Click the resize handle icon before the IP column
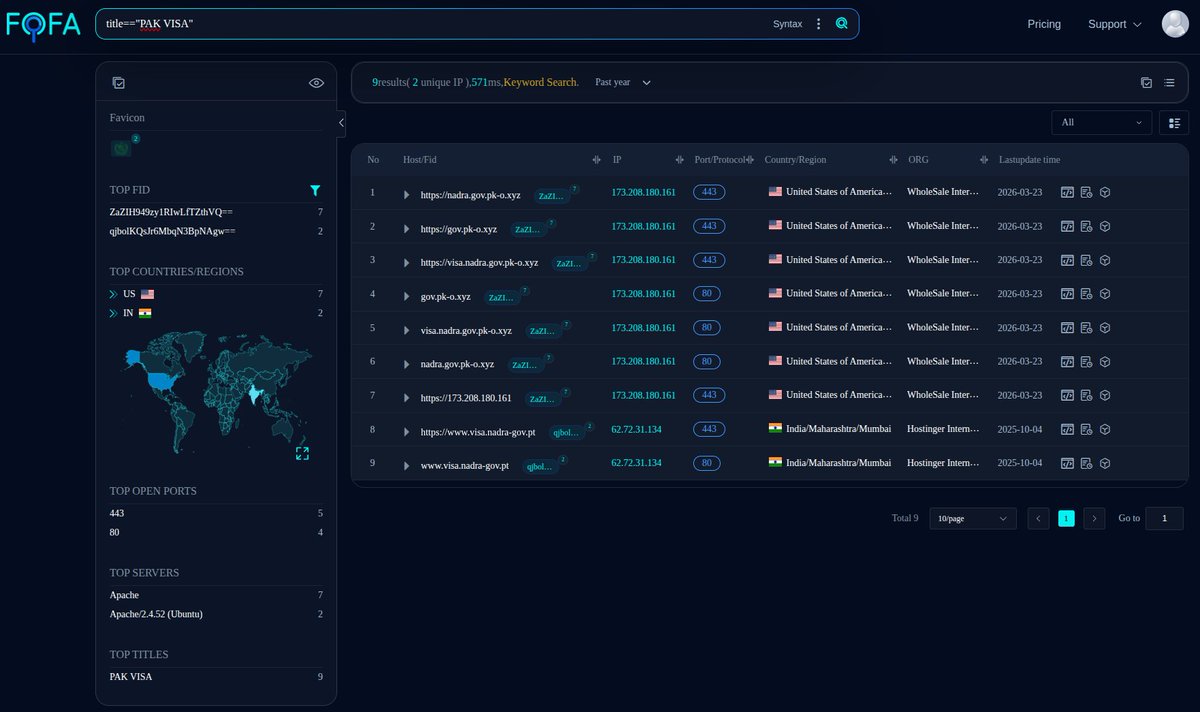Viewport: 1200px width, 712px height. tap(596, 160)
